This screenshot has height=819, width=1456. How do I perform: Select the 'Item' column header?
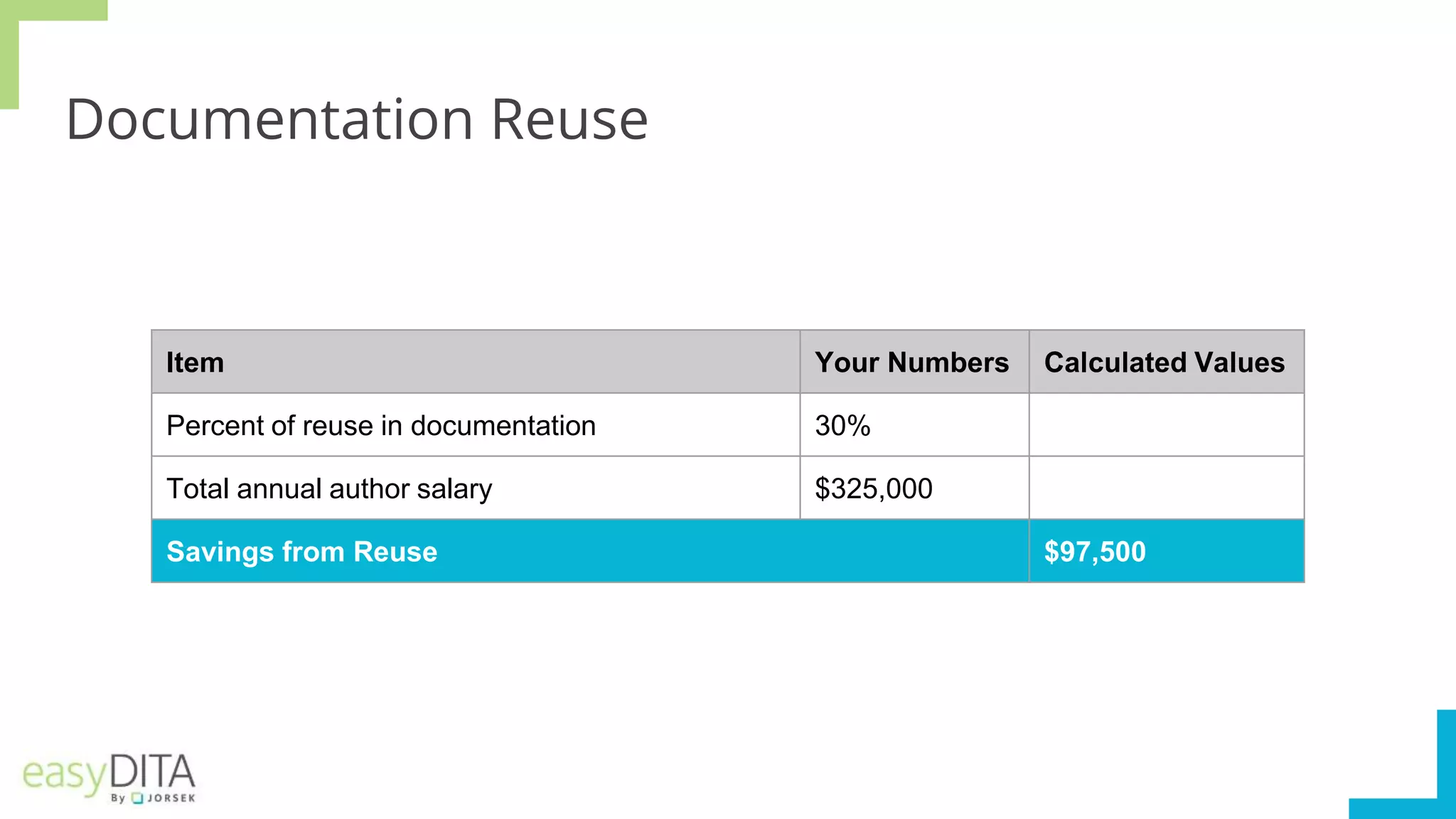195,363
